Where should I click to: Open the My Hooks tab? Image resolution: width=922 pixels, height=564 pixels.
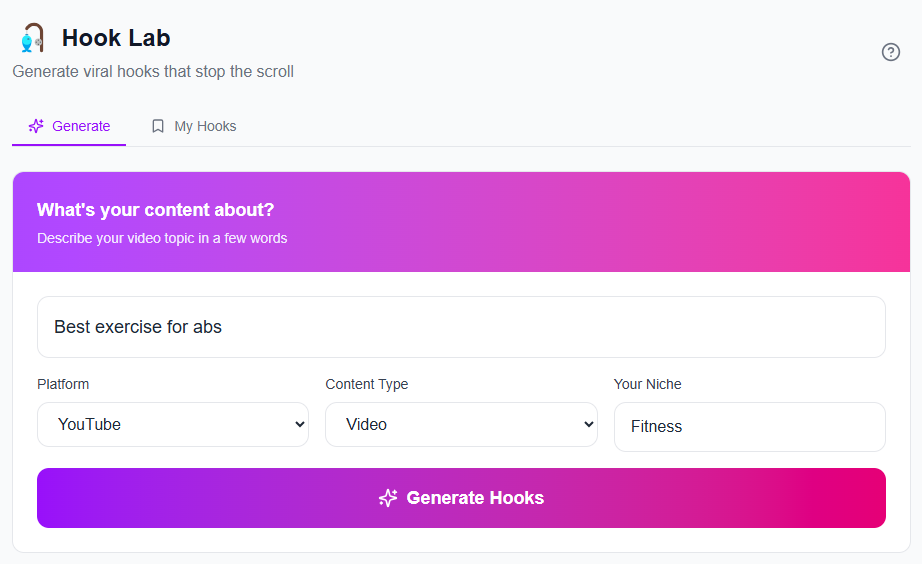194,126
